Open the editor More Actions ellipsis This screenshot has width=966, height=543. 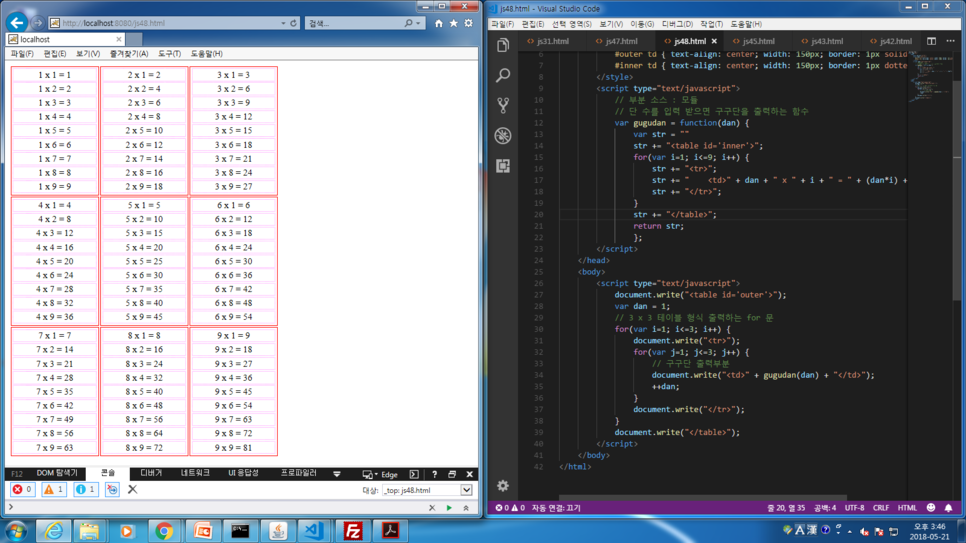click(950, 41)
